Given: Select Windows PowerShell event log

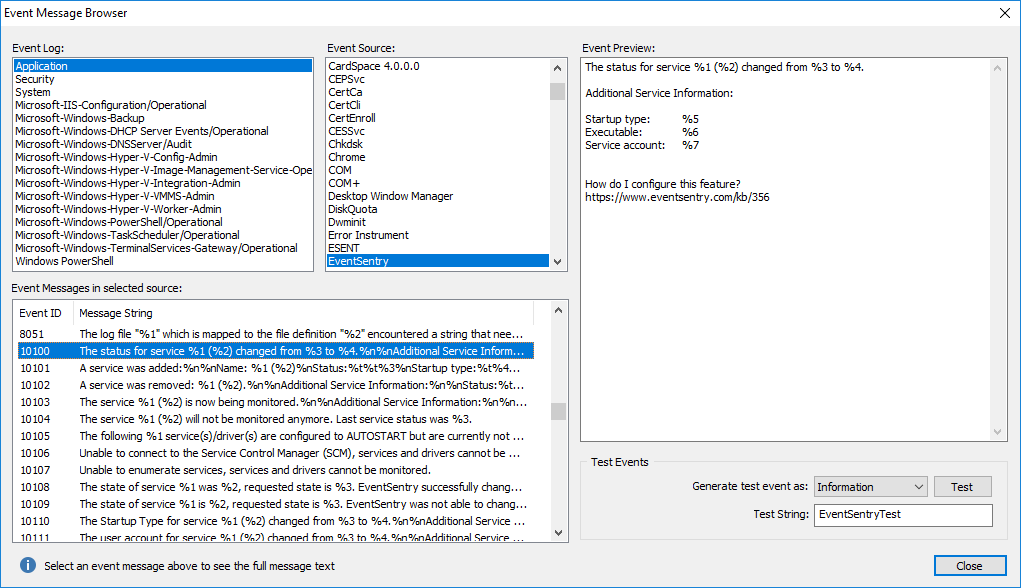Looking at the screenshot, I should pos(162,261).
